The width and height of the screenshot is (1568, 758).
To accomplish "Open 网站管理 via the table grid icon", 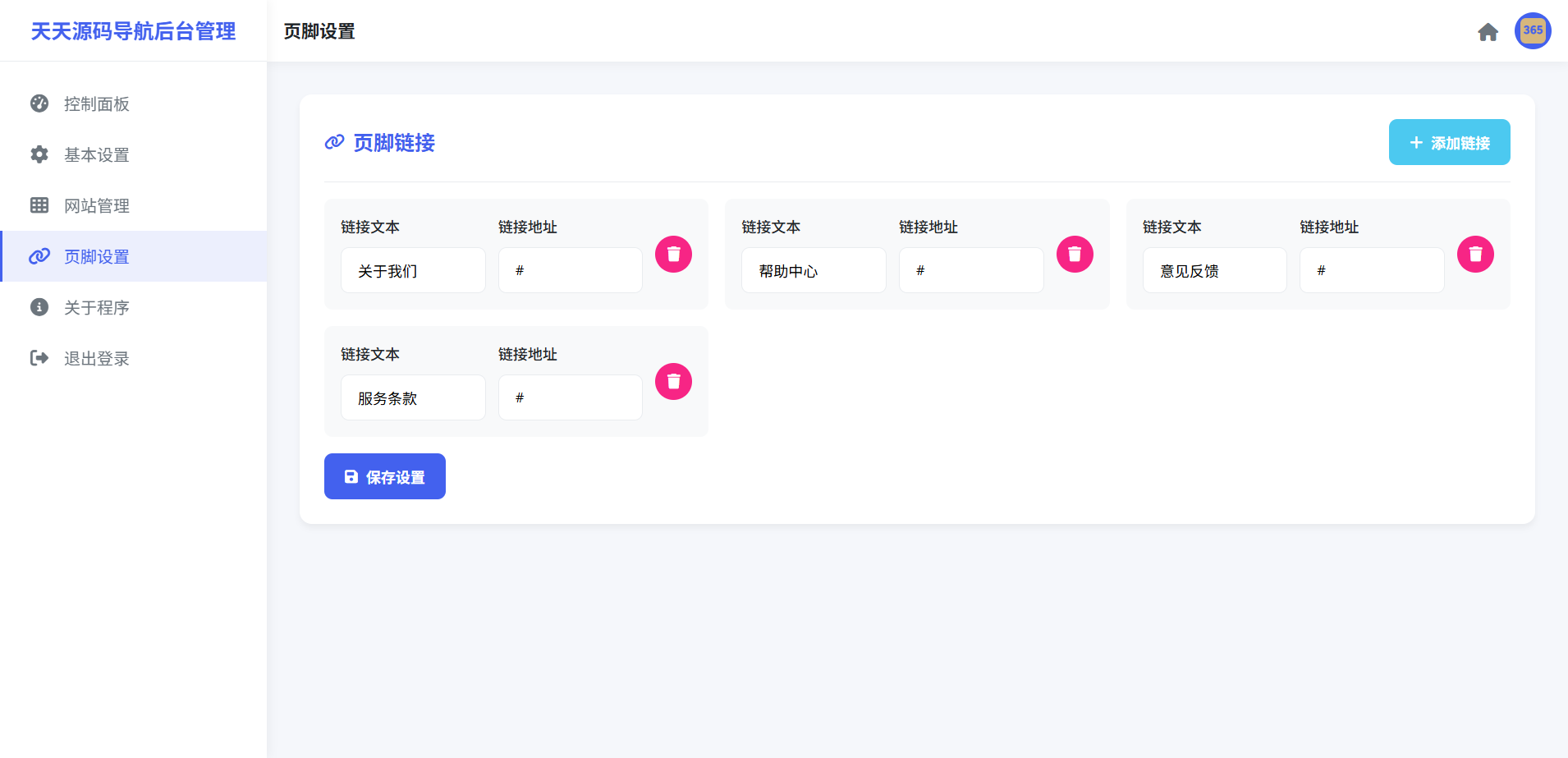I will (x=39, y=205).
